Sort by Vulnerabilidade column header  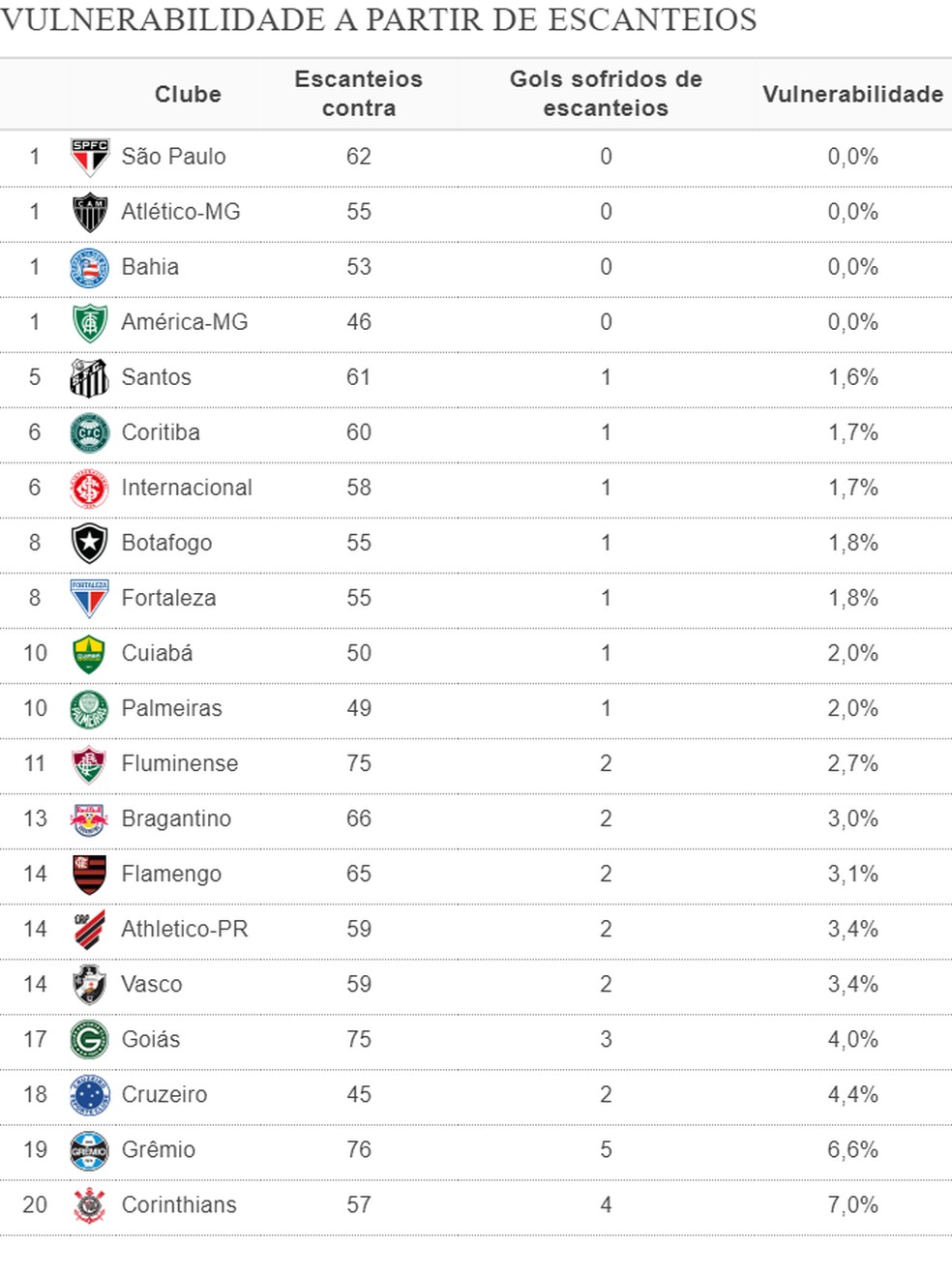(852, 94)
